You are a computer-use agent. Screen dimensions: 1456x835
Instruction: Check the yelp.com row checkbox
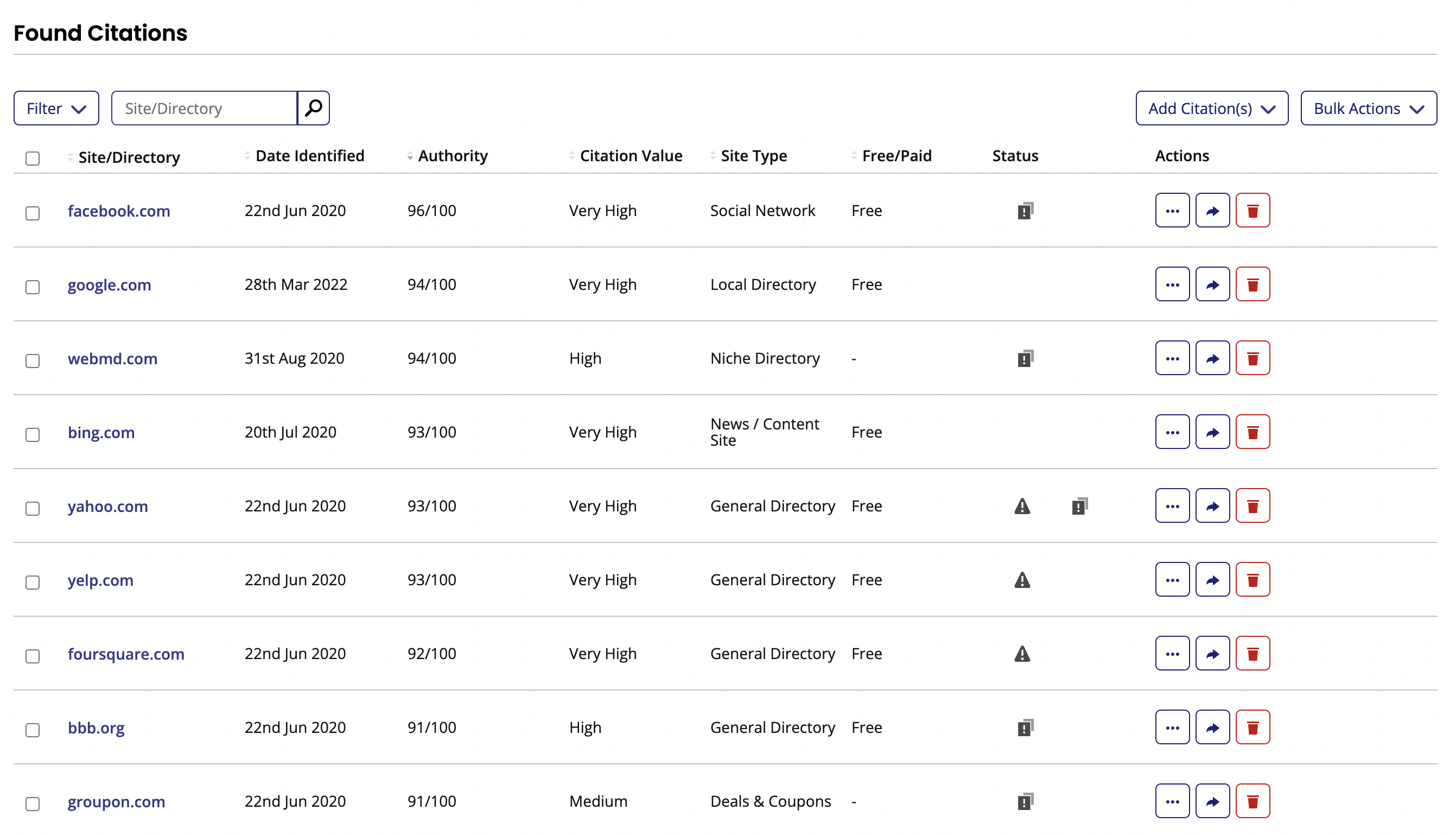coord(33,583)
